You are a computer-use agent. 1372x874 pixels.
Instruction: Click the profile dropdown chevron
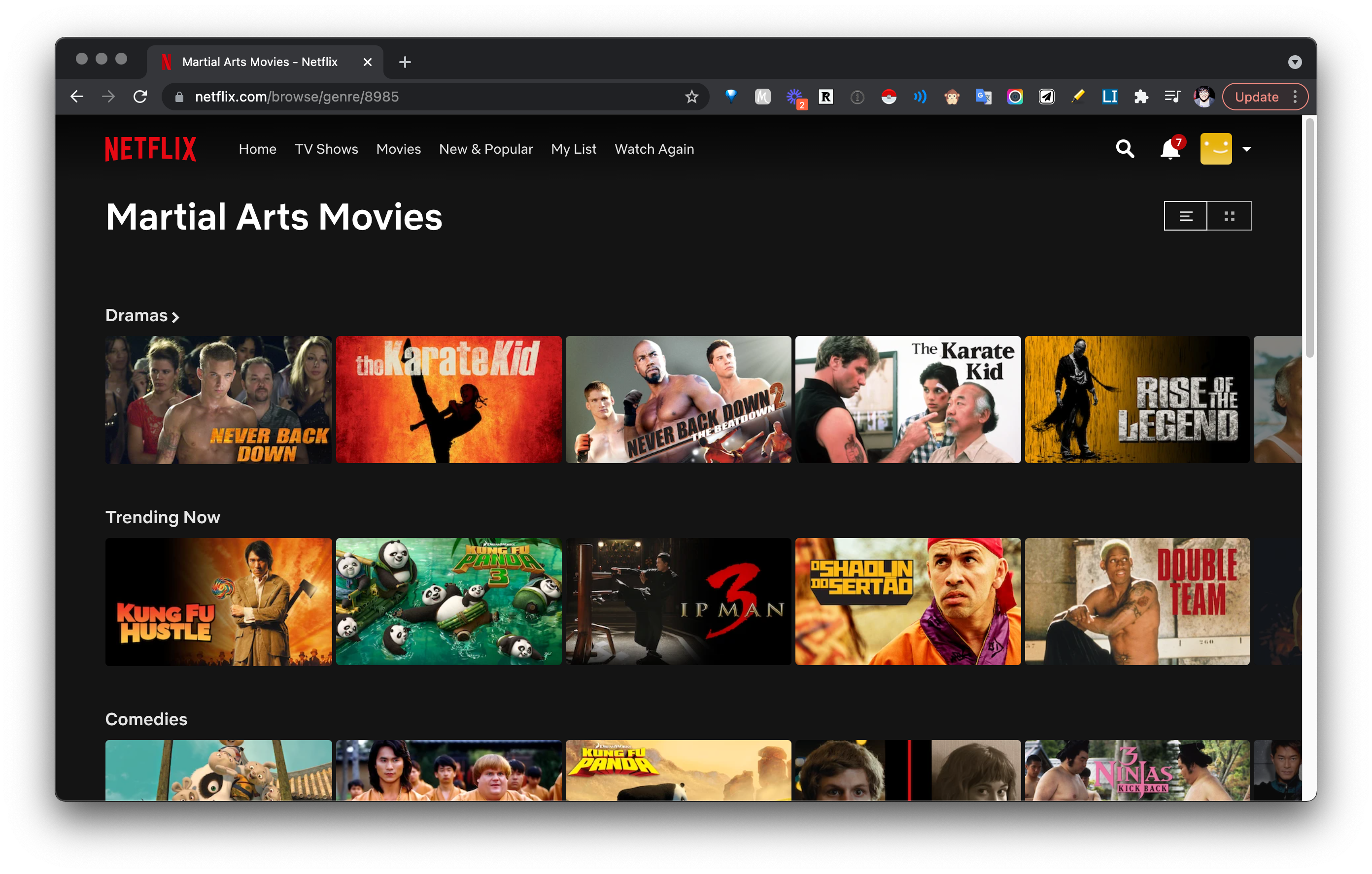[x=1246, y=149]
